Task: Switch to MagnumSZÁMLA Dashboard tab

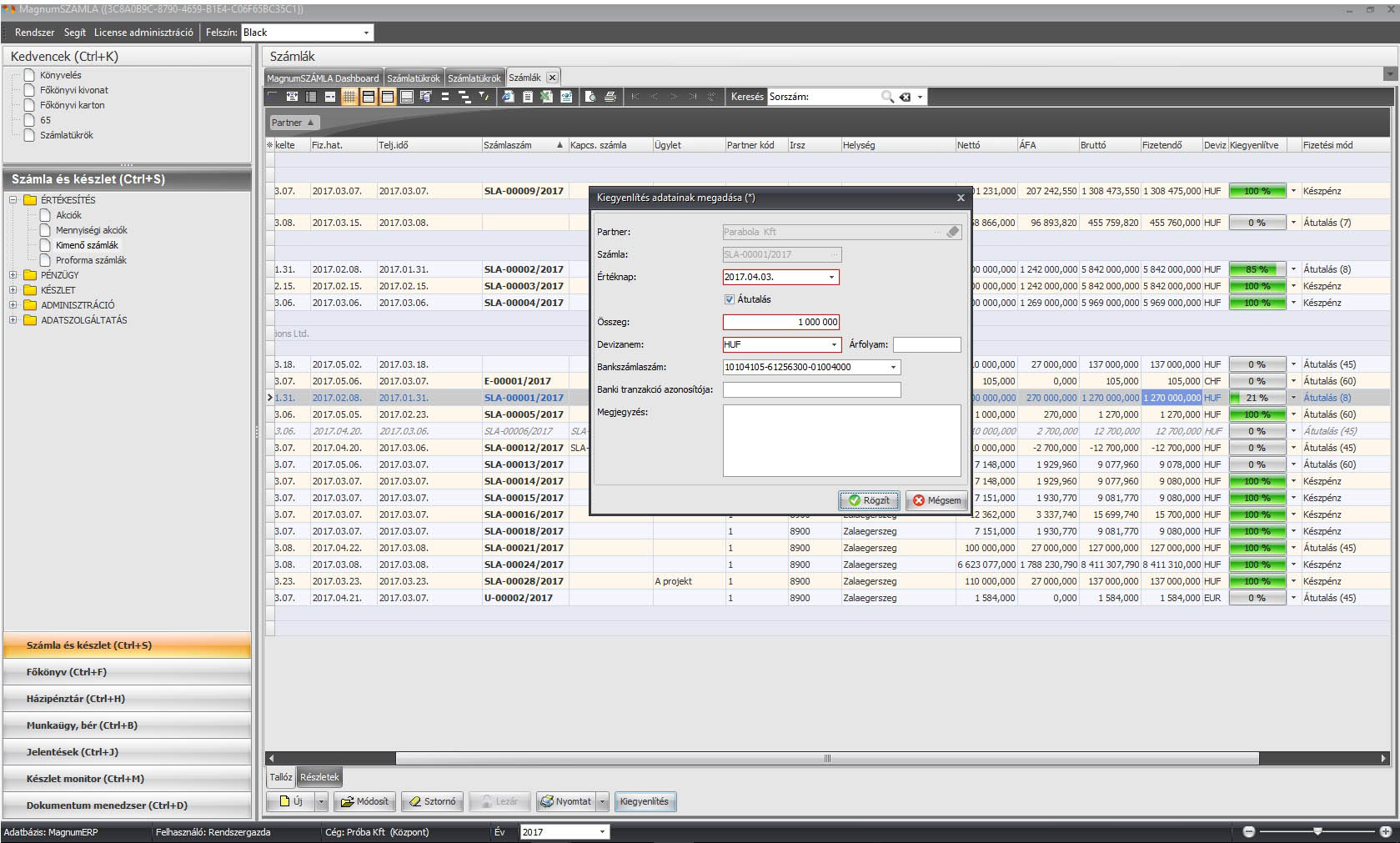Action: 323,78
